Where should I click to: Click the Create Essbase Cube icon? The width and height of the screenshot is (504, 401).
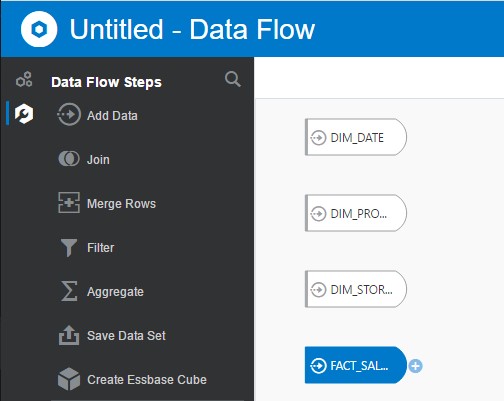[69, 379]
